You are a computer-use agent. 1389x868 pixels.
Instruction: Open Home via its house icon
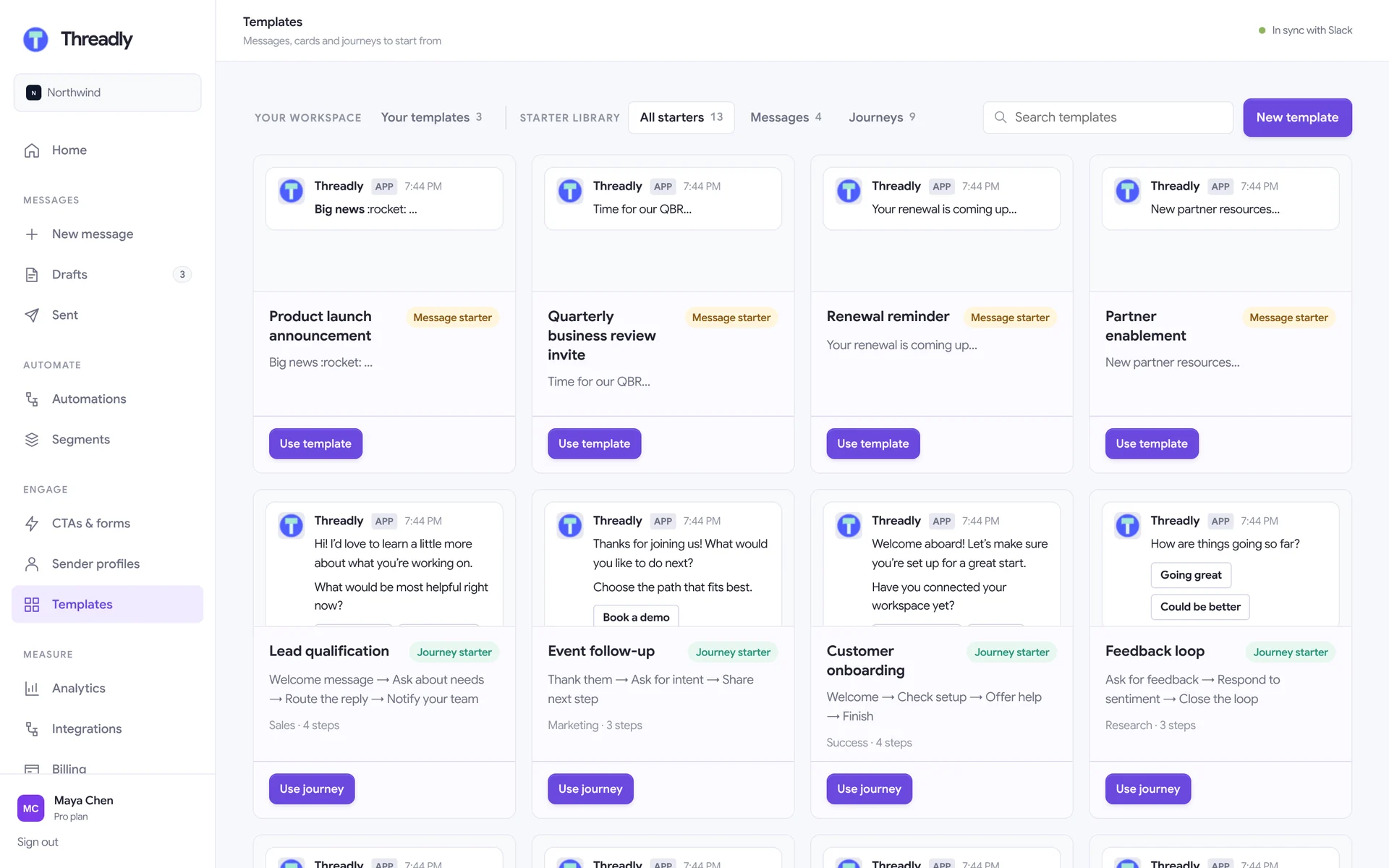click(x=32, y=150)
